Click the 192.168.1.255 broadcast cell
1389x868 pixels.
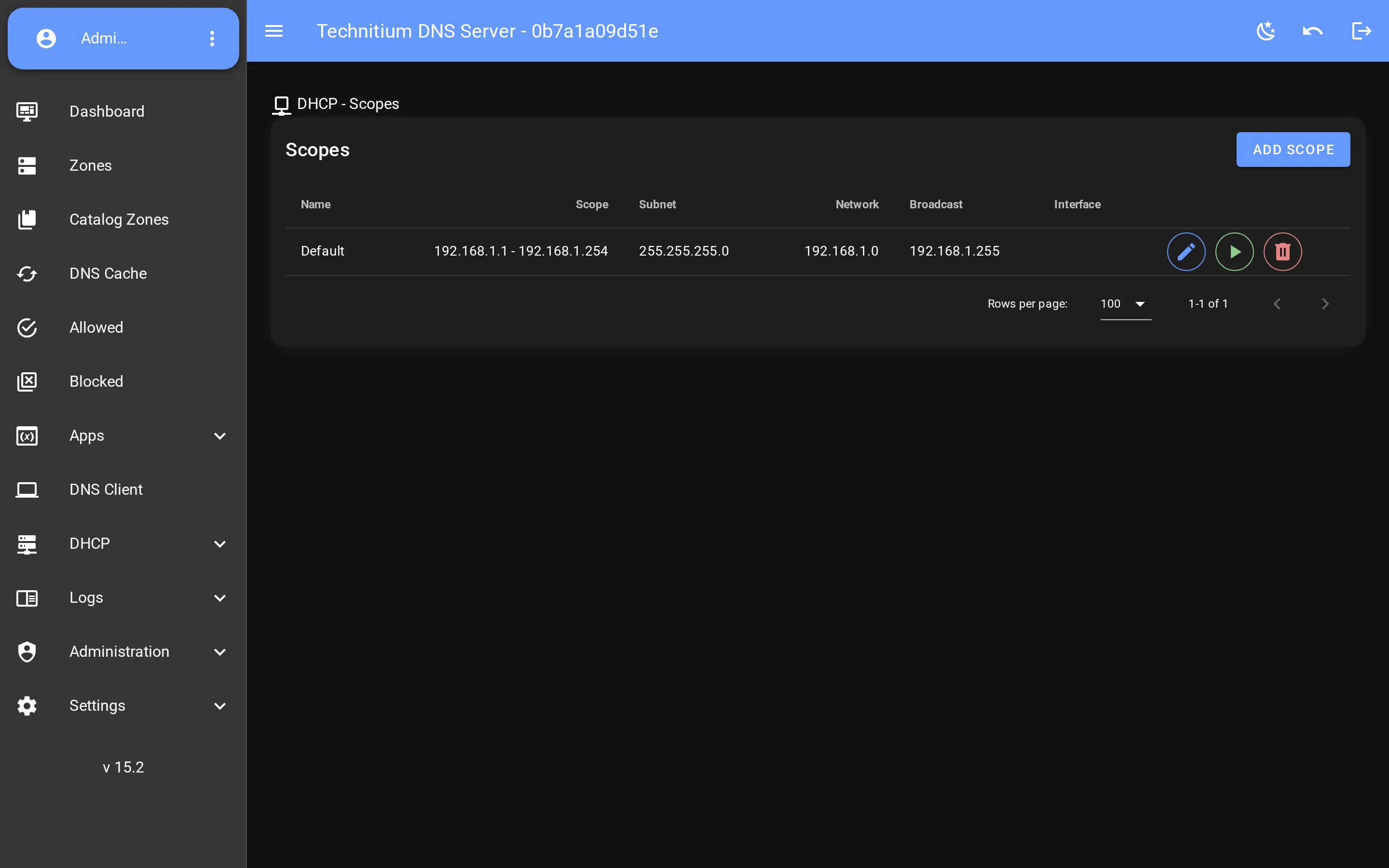pos(954,251)
